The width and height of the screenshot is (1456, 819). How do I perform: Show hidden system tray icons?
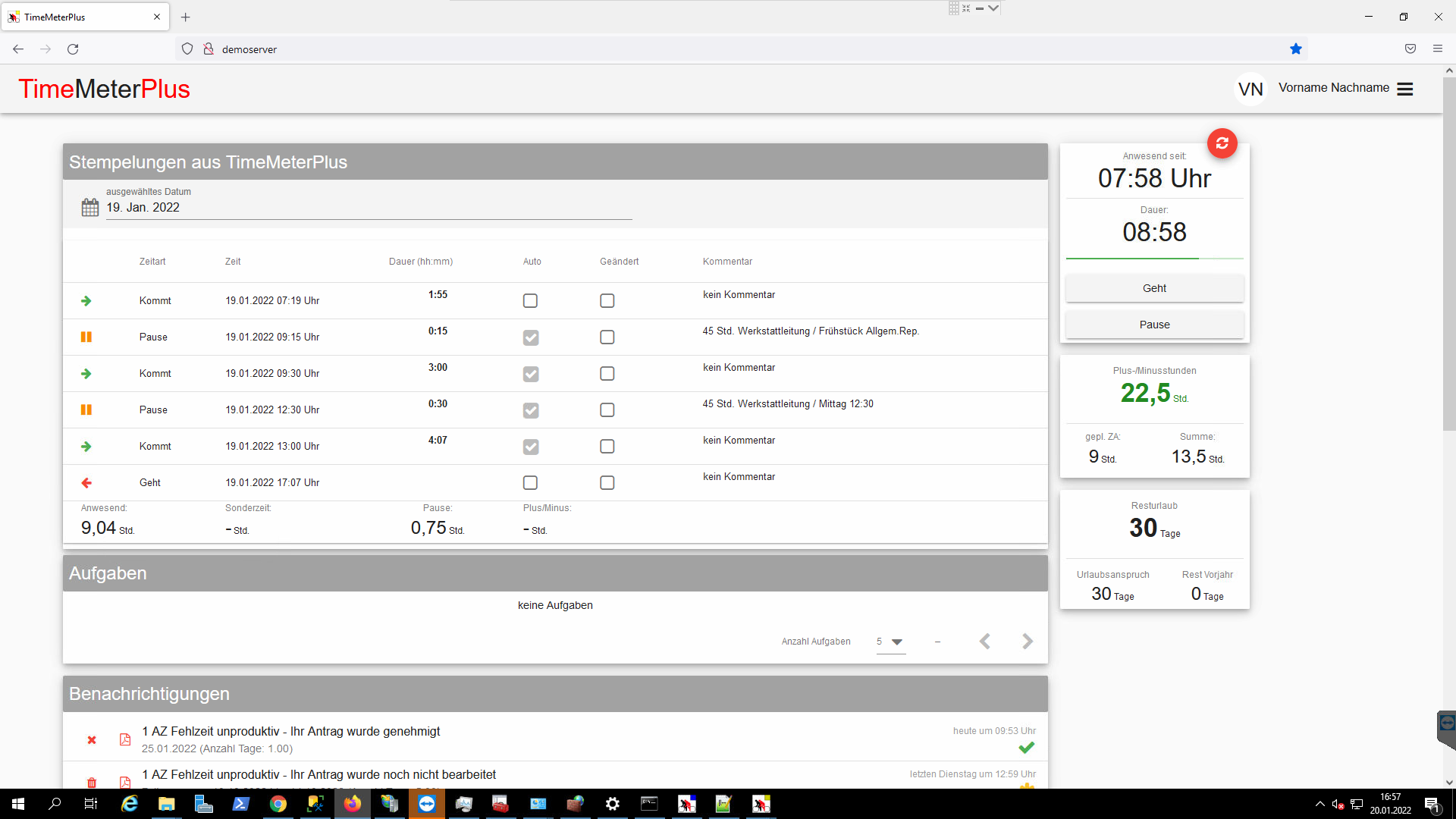[x=1319, y=804]
